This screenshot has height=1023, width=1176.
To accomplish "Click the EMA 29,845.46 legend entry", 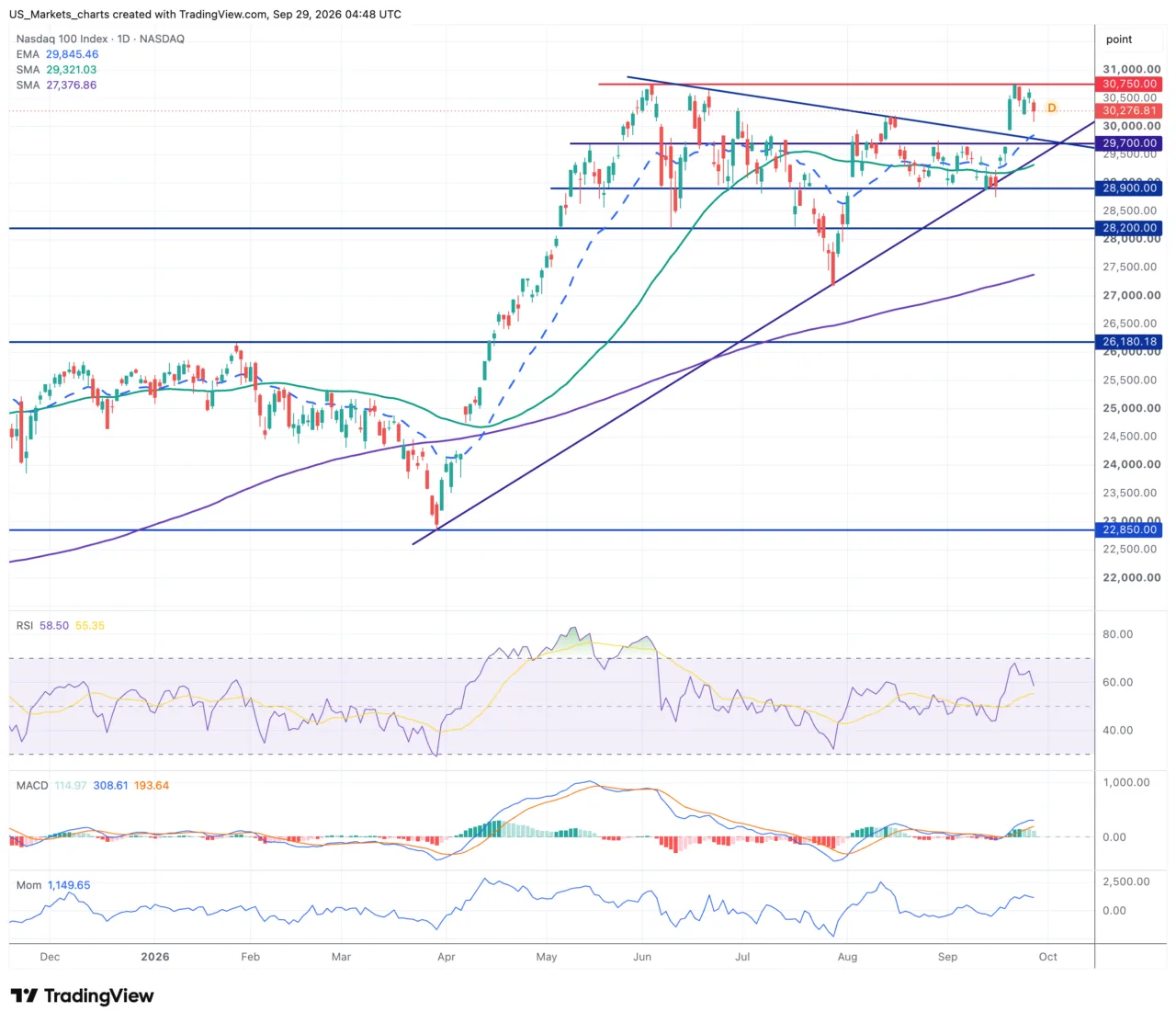I will (57, 54).
